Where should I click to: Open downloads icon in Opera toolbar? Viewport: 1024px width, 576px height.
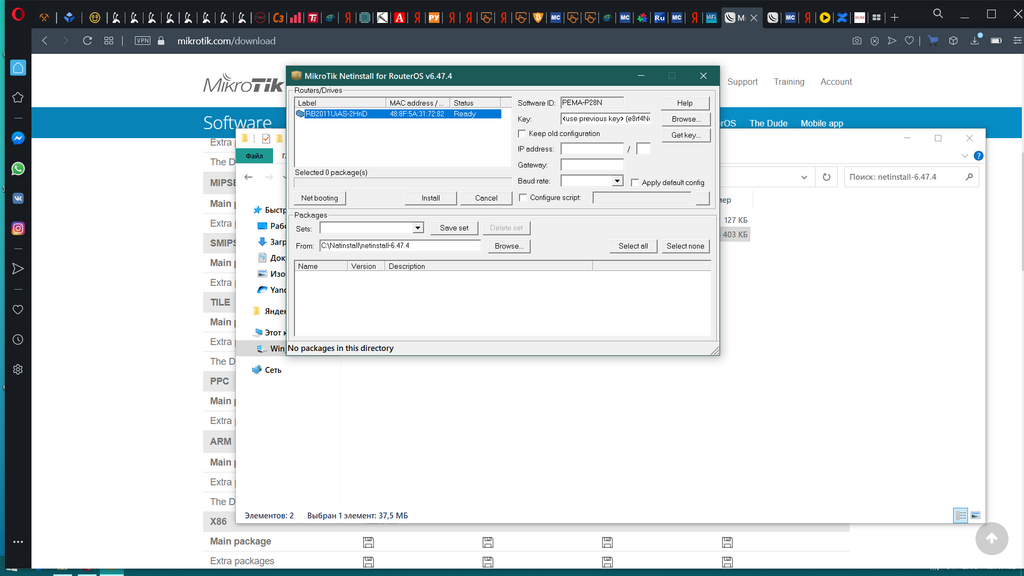pos(975,40)
